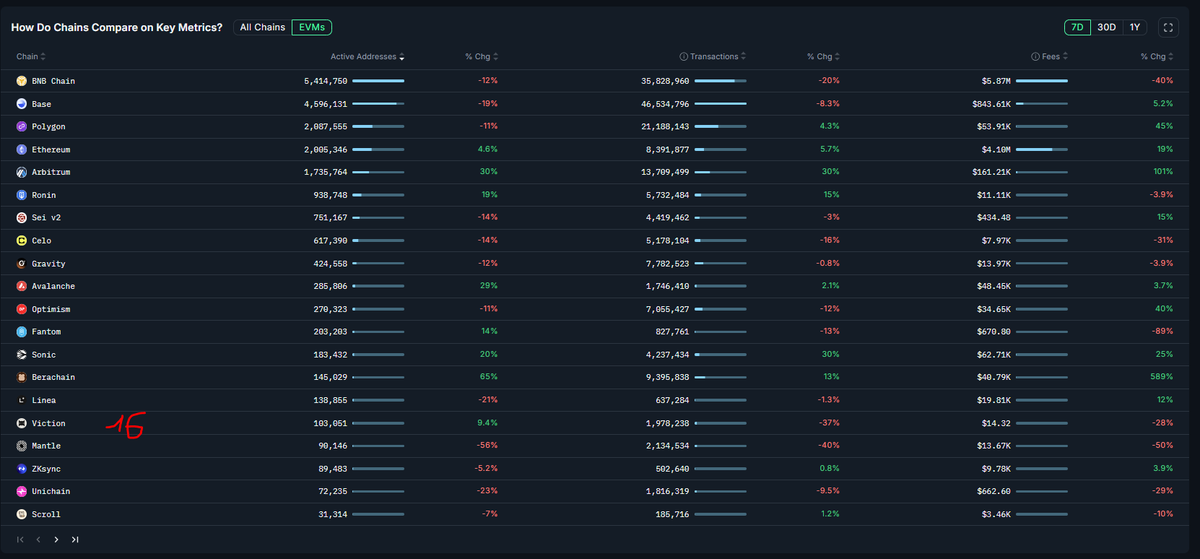Screen dimensions: 1200x559
Task: Click the info icon next to Fees
Action: pos(1035,57)
